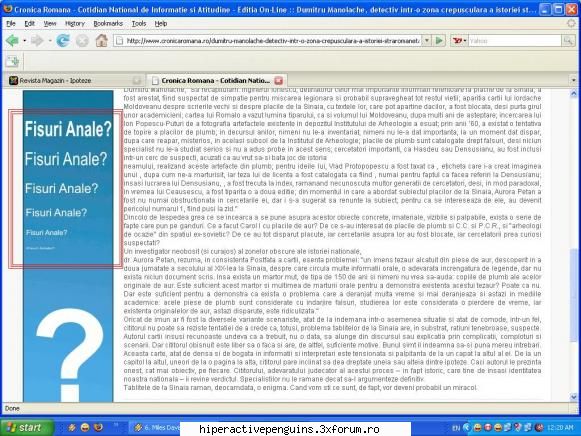This screenshot has width=581, height=436.
Task: Click the largest 'Fisuri Anale?' banner text
Action: (68, 129)
